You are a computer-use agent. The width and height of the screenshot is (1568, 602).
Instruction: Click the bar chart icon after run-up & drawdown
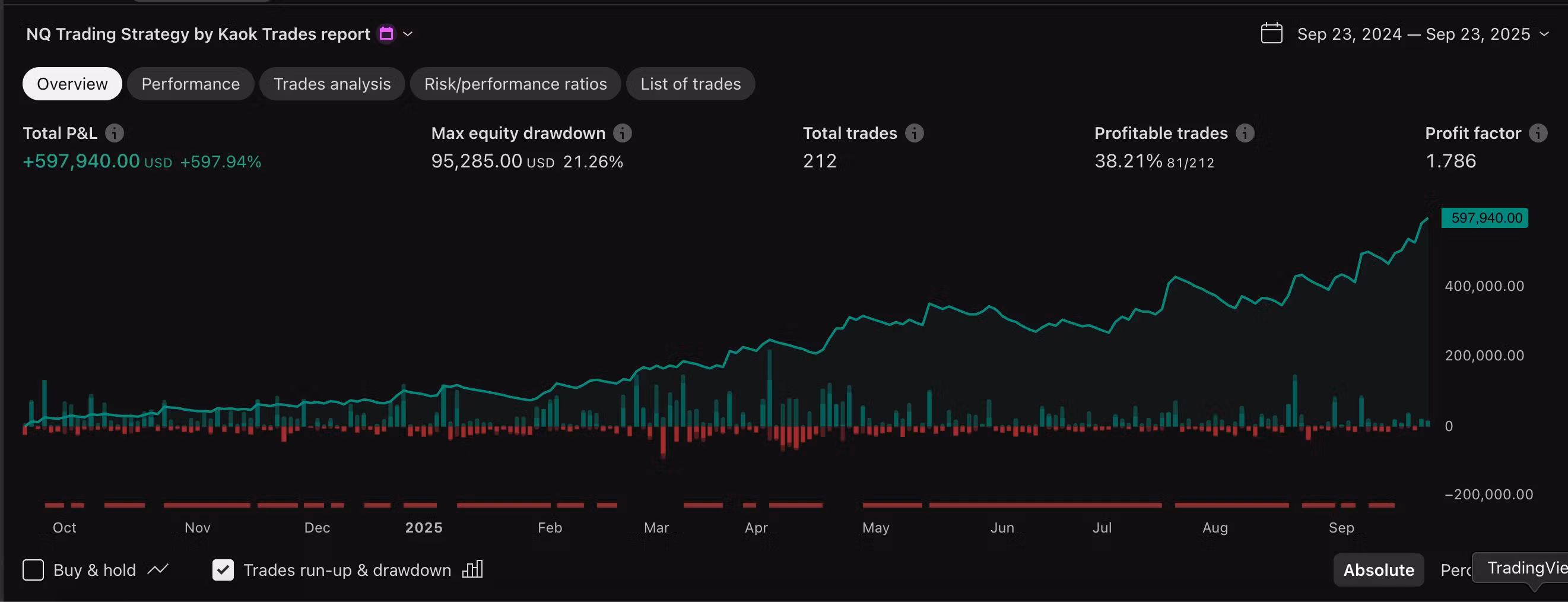(472, 570)
